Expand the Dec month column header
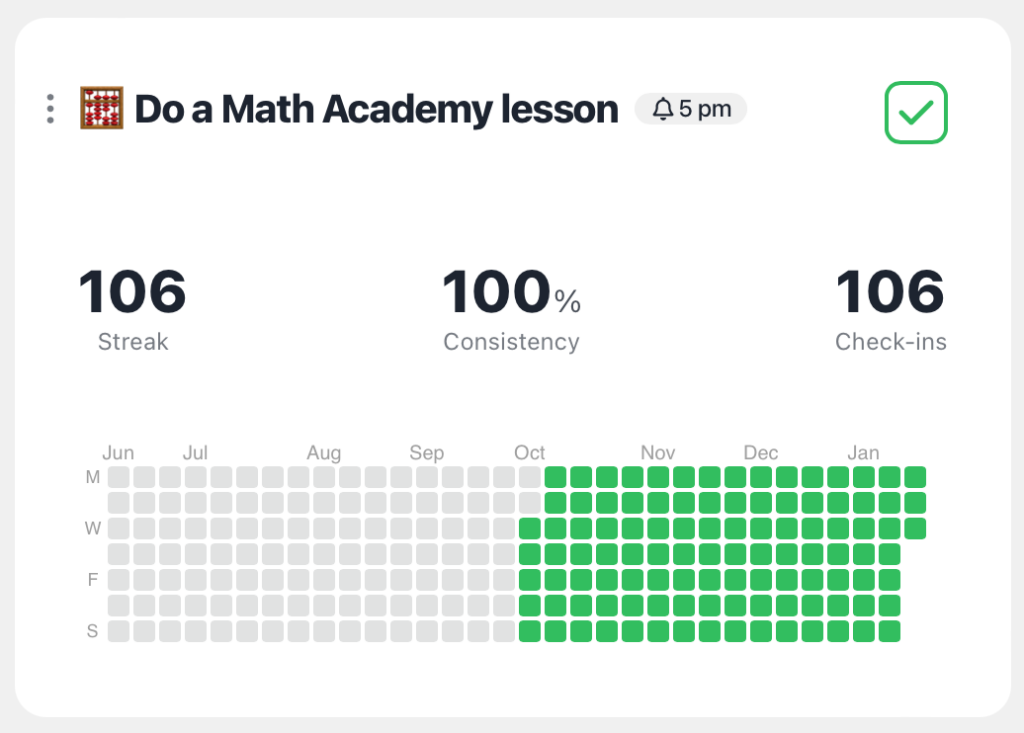Image resolution: width=1024 pixels, height=733 pixels. [x=760, y=452]
